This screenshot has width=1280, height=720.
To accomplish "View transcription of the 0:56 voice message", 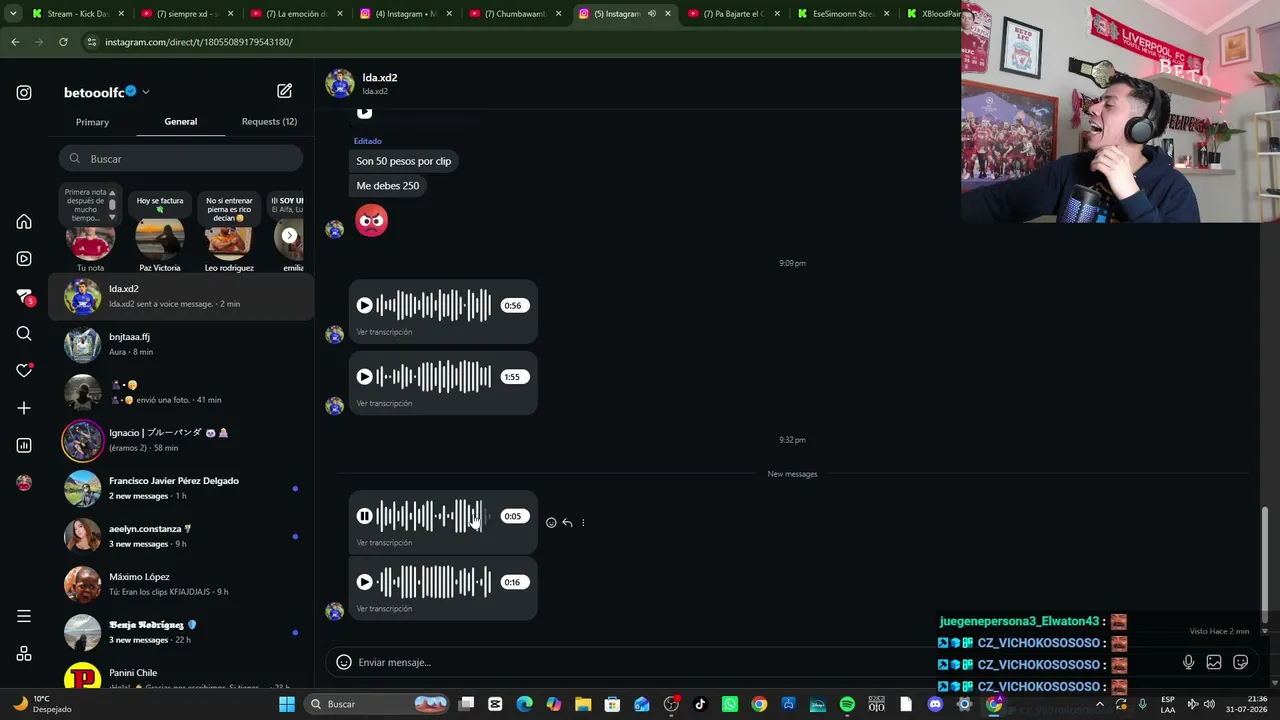I will pyautogui.click(x=384, y=332).
